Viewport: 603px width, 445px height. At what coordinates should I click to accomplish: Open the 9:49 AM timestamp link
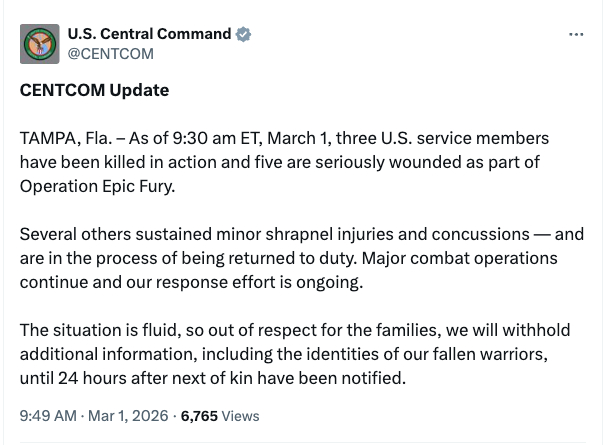click(x=47, y=415)
